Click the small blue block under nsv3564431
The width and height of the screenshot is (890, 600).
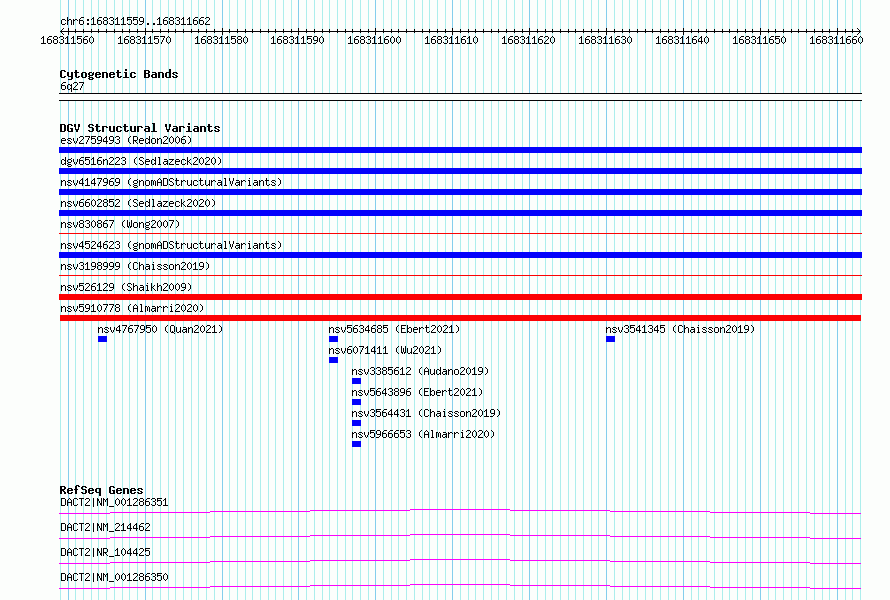pyautogui.click(x=356, y=423)
